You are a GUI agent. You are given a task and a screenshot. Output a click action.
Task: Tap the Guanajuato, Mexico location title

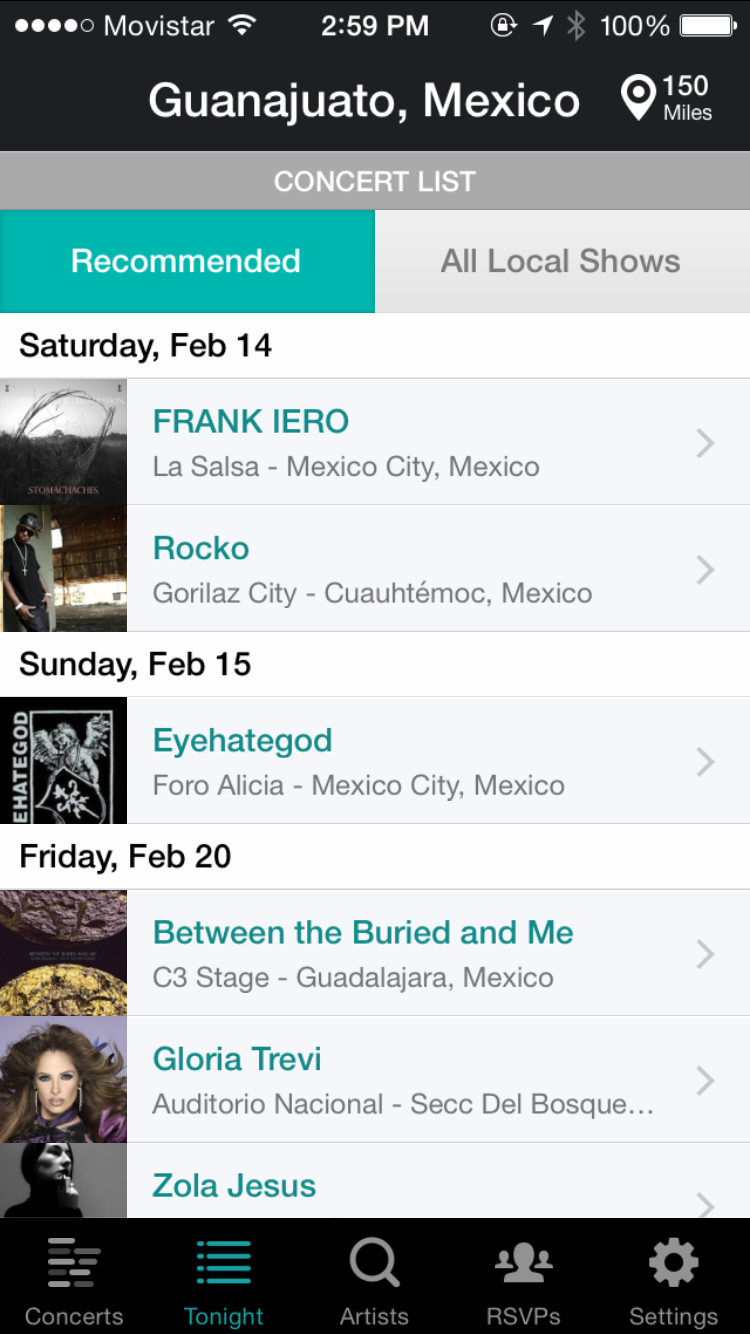364,101
